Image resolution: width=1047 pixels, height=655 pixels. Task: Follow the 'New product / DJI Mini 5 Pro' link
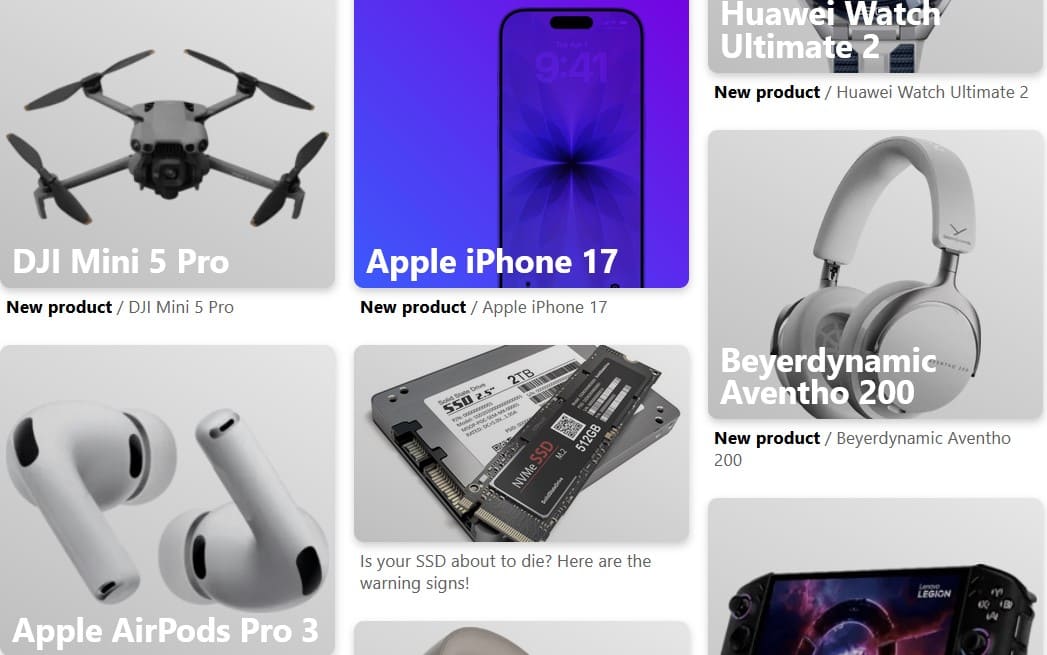pos(120,307)
